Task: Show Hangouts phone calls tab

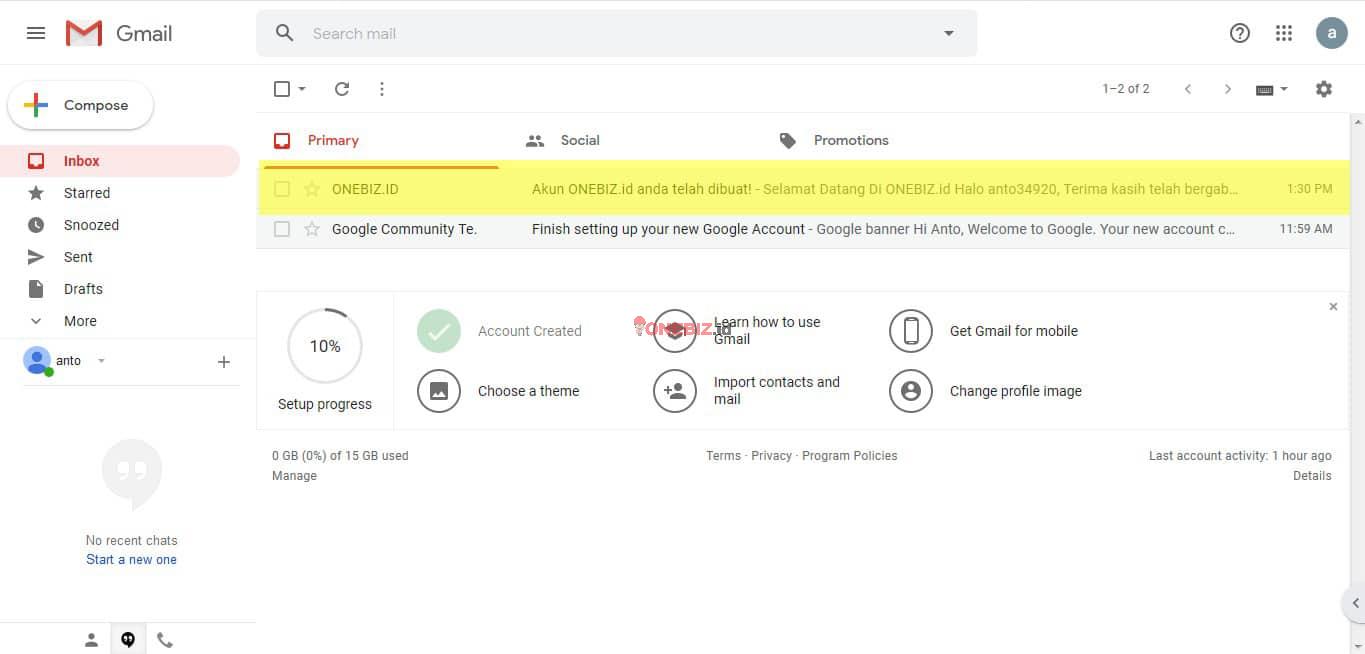Action: [x=165, y=640]
